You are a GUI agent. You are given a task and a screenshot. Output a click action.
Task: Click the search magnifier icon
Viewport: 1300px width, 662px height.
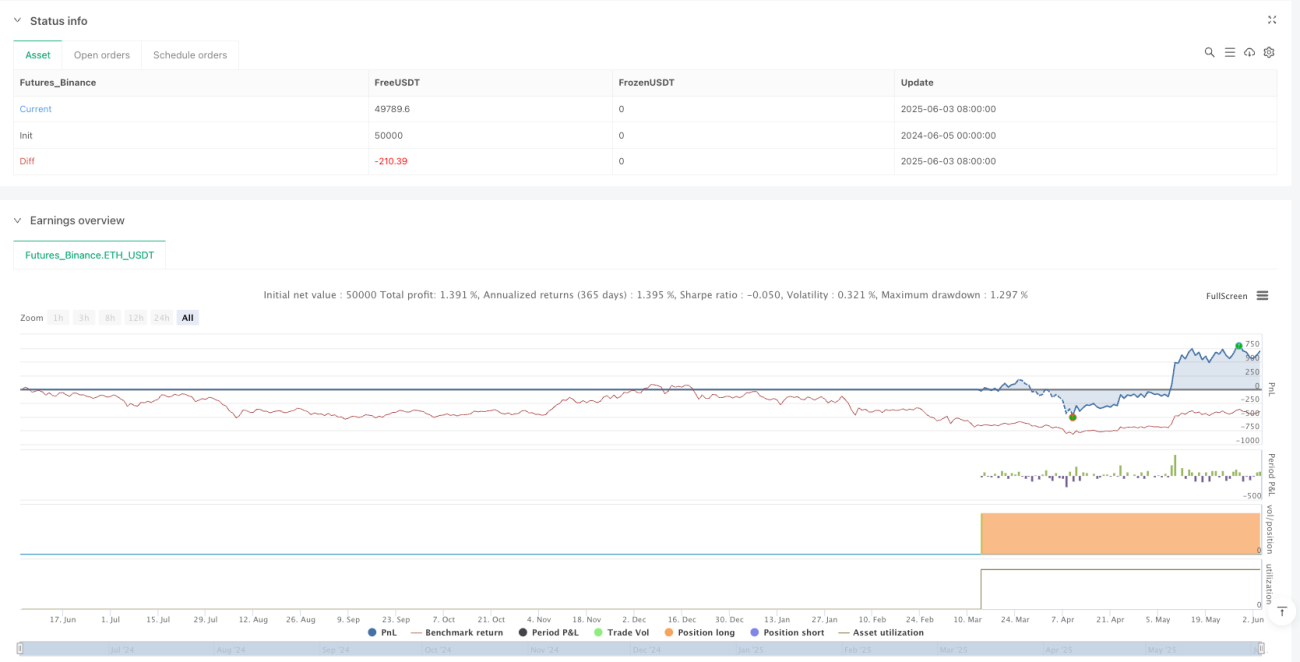[1209, 52]
